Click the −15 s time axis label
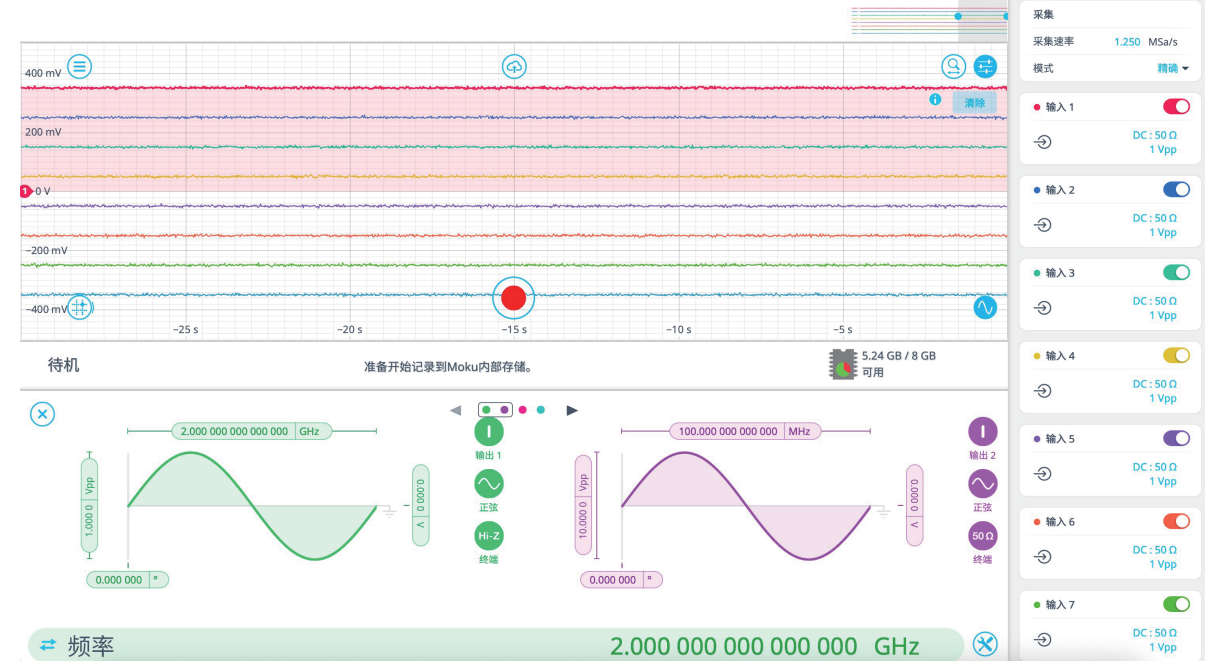Viewport: 1205px width, 666px height. pyautogui.click(x=514, y=330)
